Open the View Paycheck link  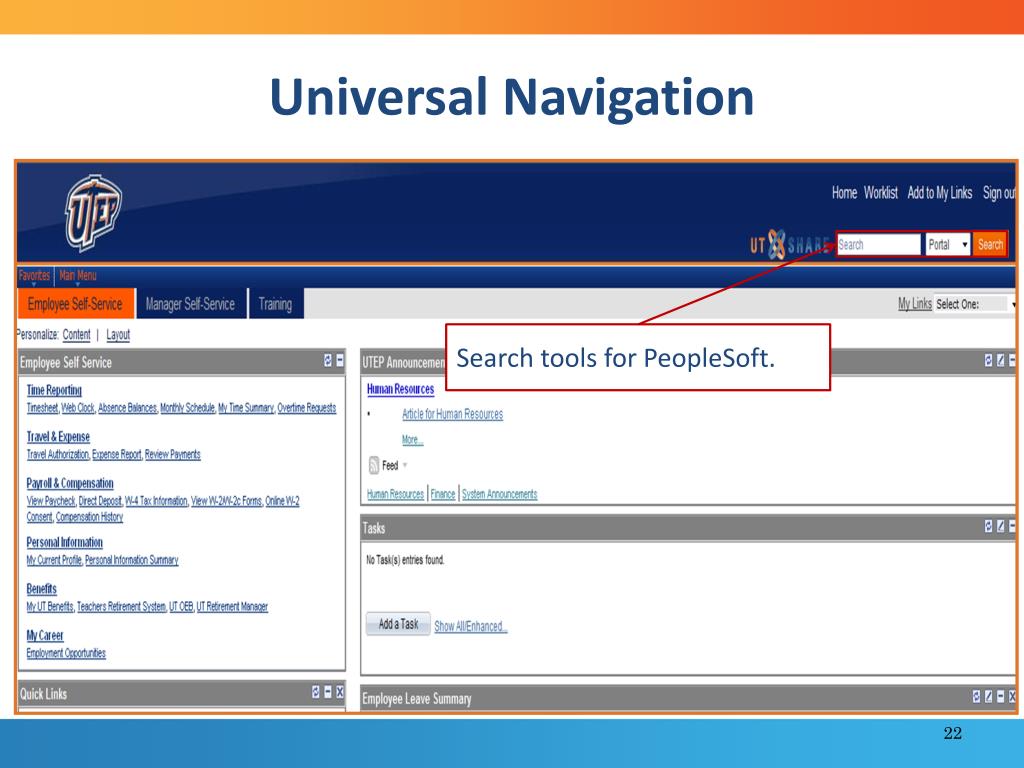coord(51,501)
